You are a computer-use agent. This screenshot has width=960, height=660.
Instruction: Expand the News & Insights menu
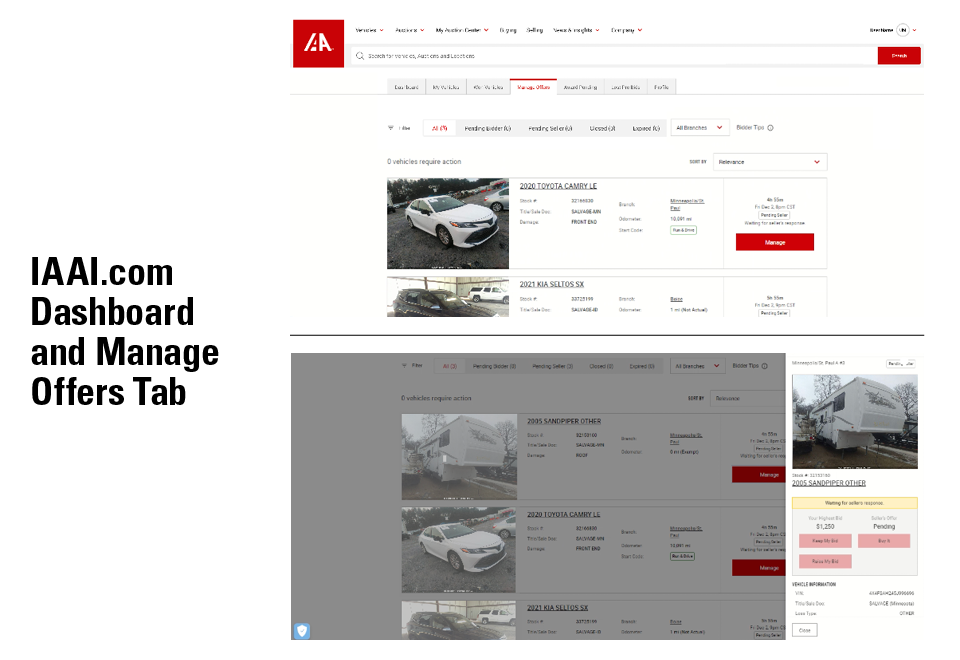576,30
